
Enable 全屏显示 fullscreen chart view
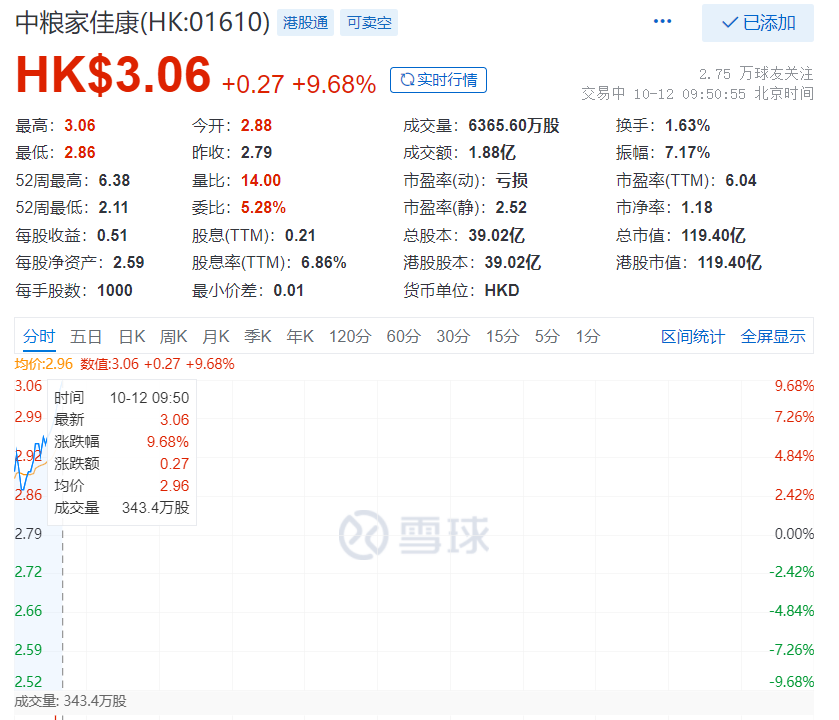coord(773,336)
